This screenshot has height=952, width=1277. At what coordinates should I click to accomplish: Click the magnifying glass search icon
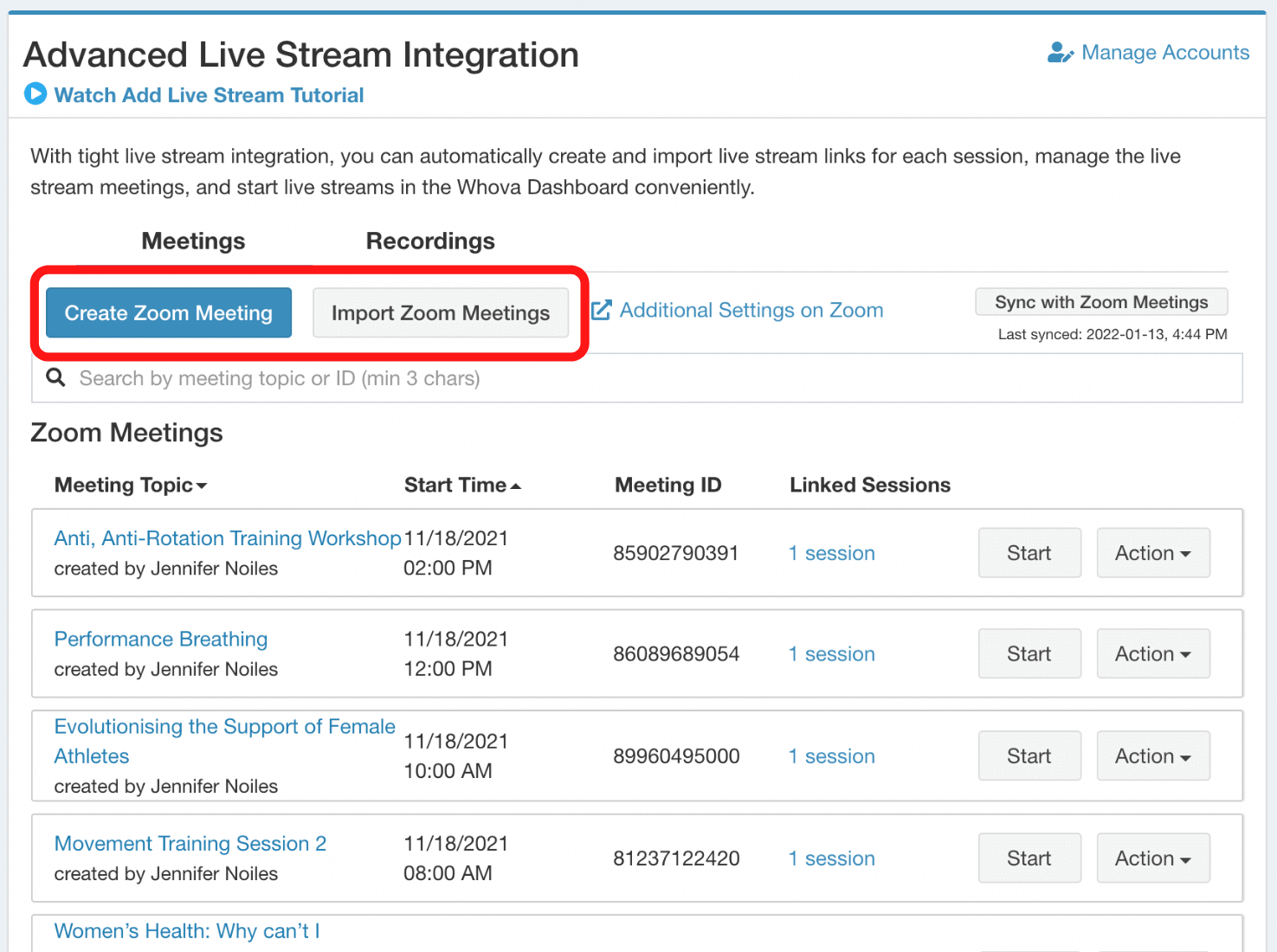(56, 378)
